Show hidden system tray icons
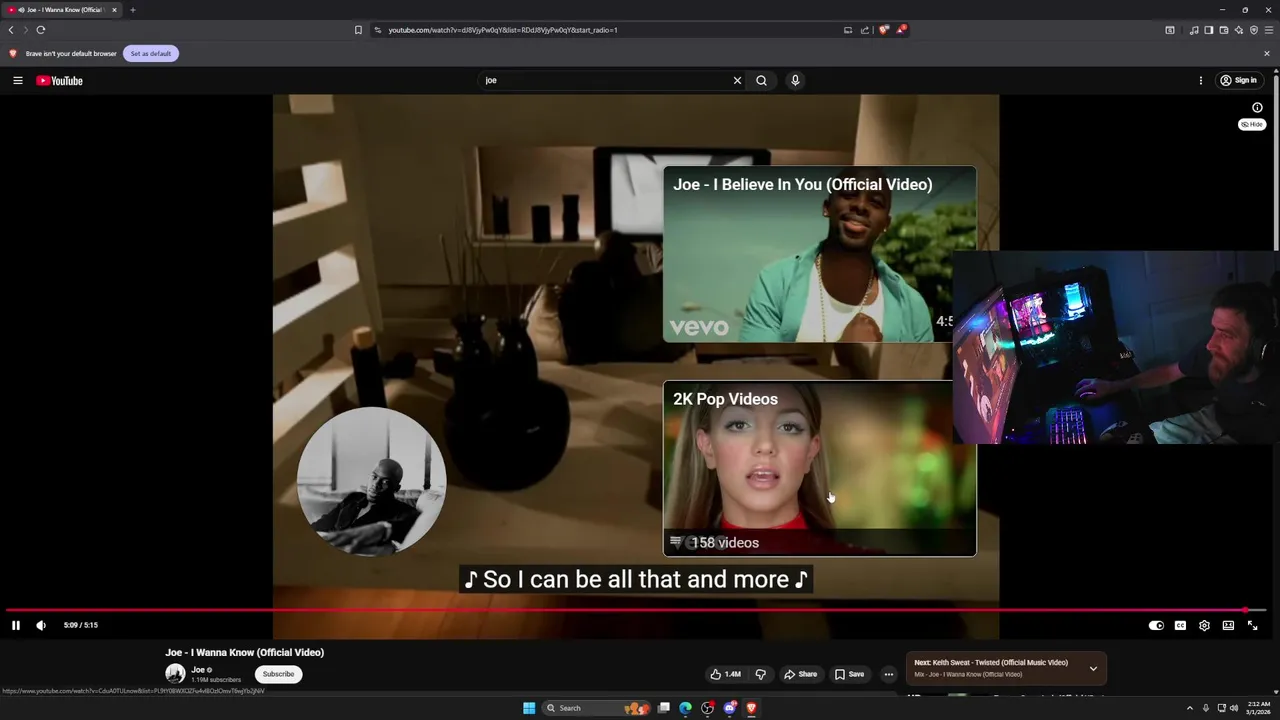Image resolution: width=1280 pixels, height=720 pixels. [1190, 708]
